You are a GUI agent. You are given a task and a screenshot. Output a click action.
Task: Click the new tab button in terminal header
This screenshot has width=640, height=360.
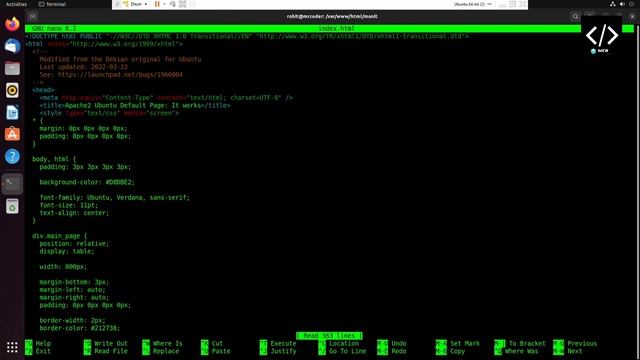(x=33, y=16)
